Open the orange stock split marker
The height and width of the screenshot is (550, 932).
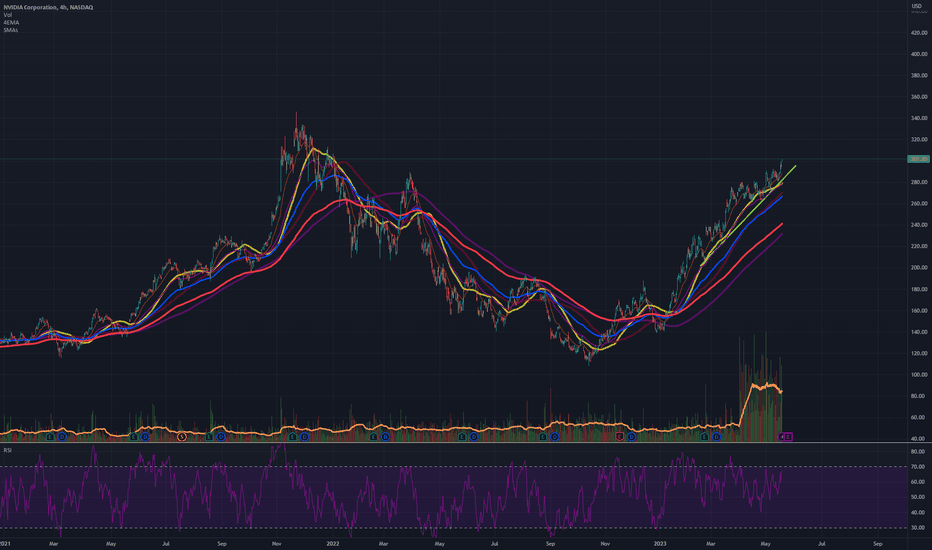pyautogui.click(x=182, y=437)
